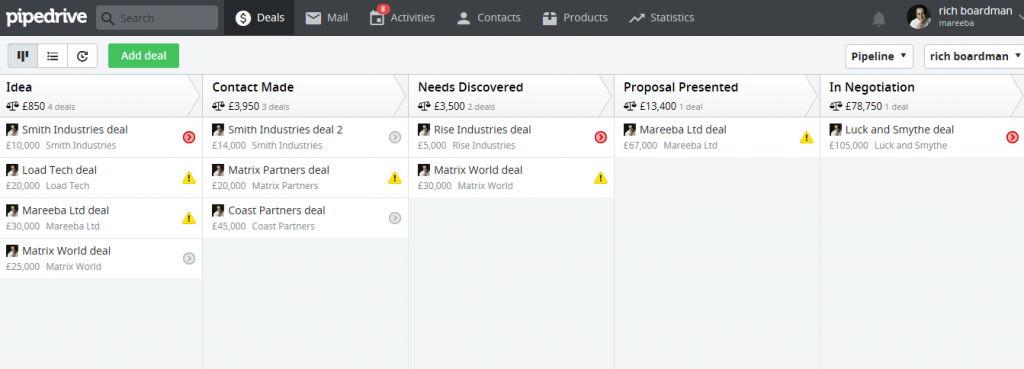The width and height of the screenshot is (1024, 369).
Task: Go to the Activities tab
Action: pos(402,18)
